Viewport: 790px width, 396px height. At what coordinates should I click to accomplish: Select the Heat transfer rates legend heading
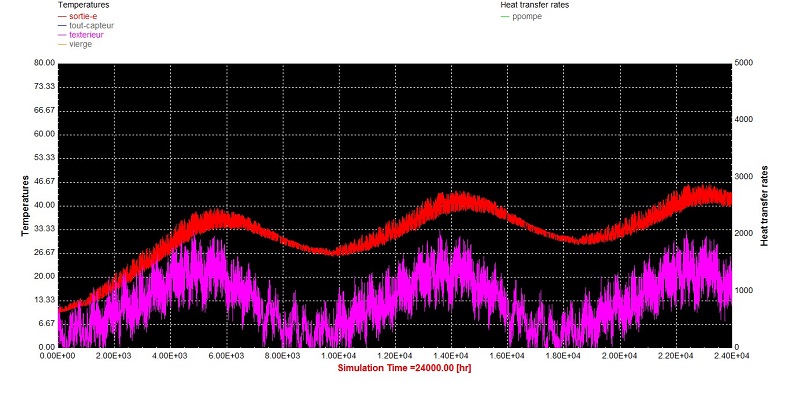coord(535,5)
